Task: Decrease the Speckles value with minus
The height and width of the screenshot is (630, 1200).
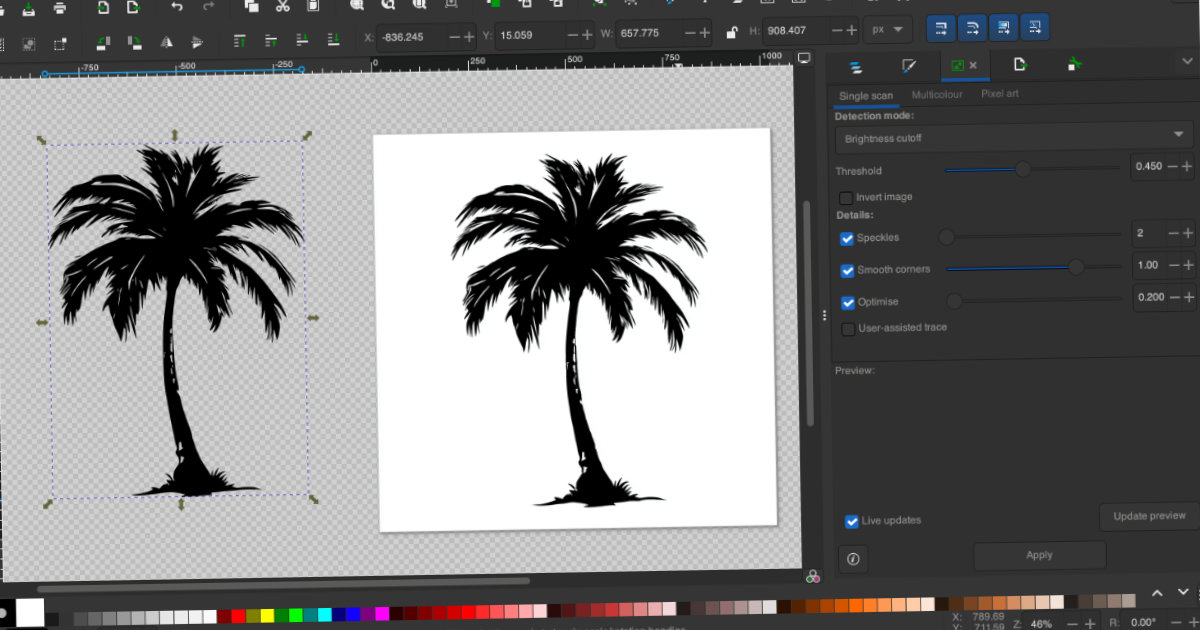Action: click(x=1173, y=233)
